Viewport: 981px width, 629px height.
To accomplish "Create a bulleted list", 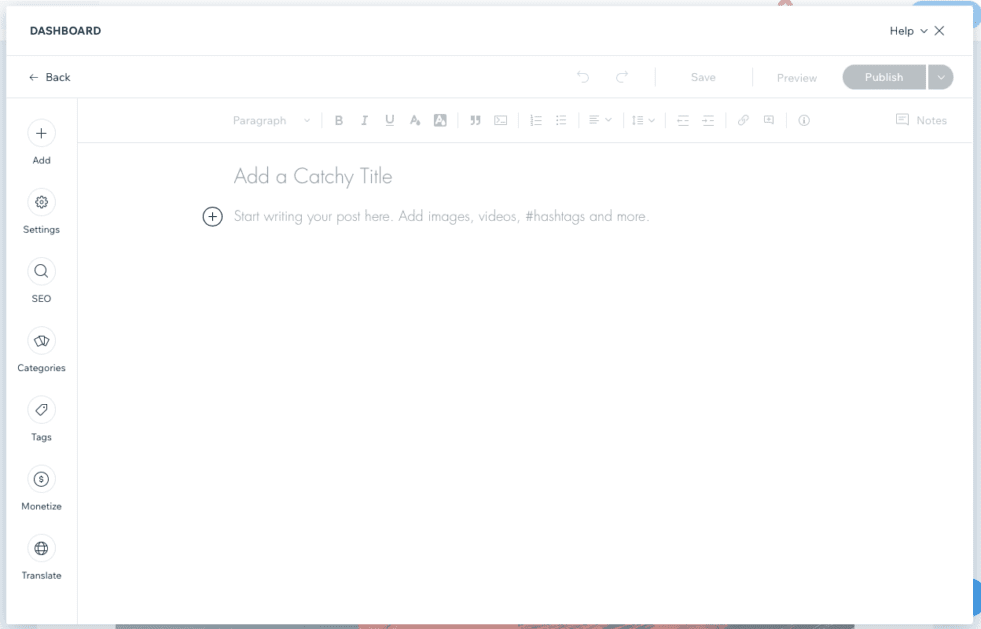I will pyautogui.click(x=561, y=120).
